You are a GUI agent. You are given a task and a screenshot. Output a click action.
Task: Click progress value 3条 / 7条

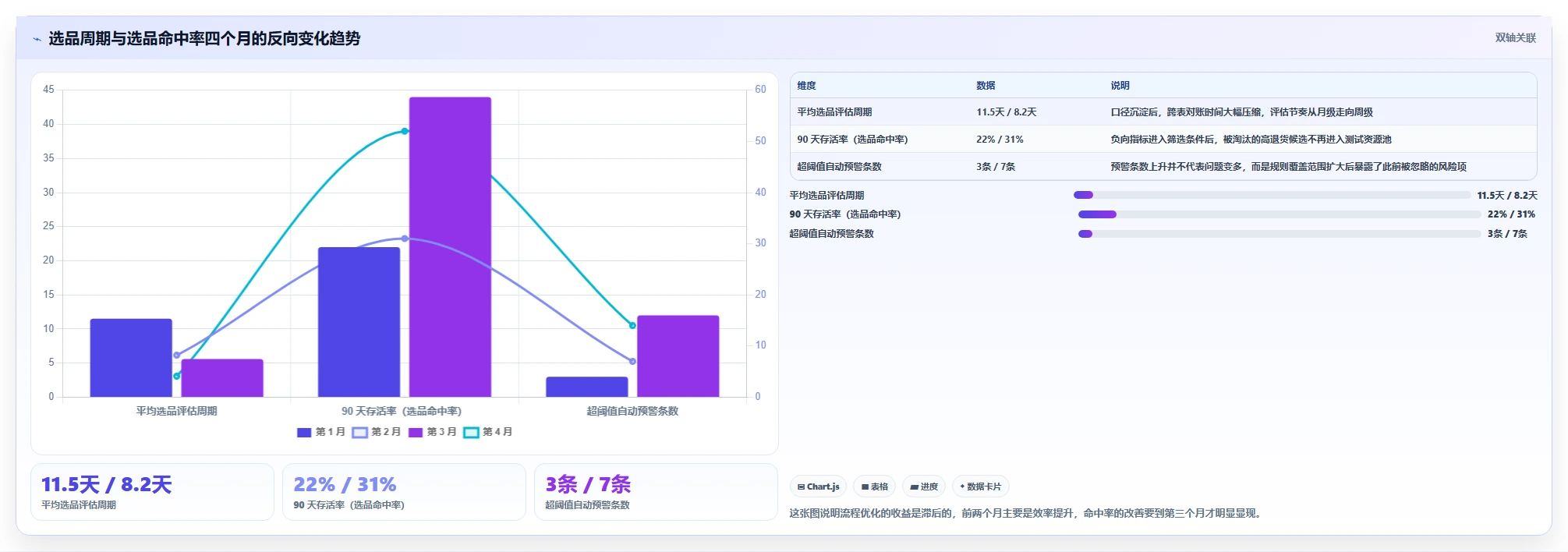pos(1507,234)
